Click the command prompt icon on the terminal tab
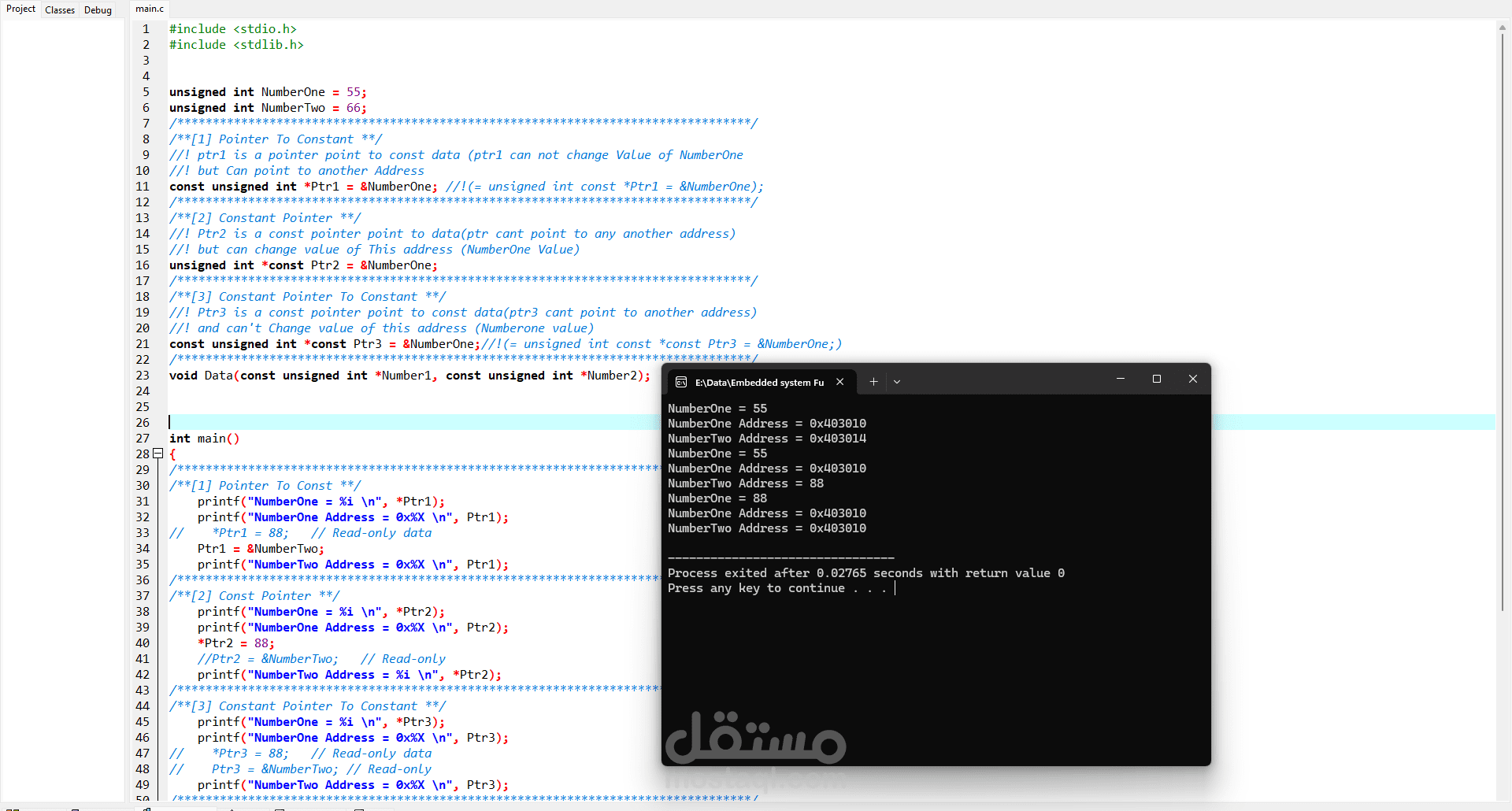This screenshot has width=1512, height=811. tap(681, 383)
